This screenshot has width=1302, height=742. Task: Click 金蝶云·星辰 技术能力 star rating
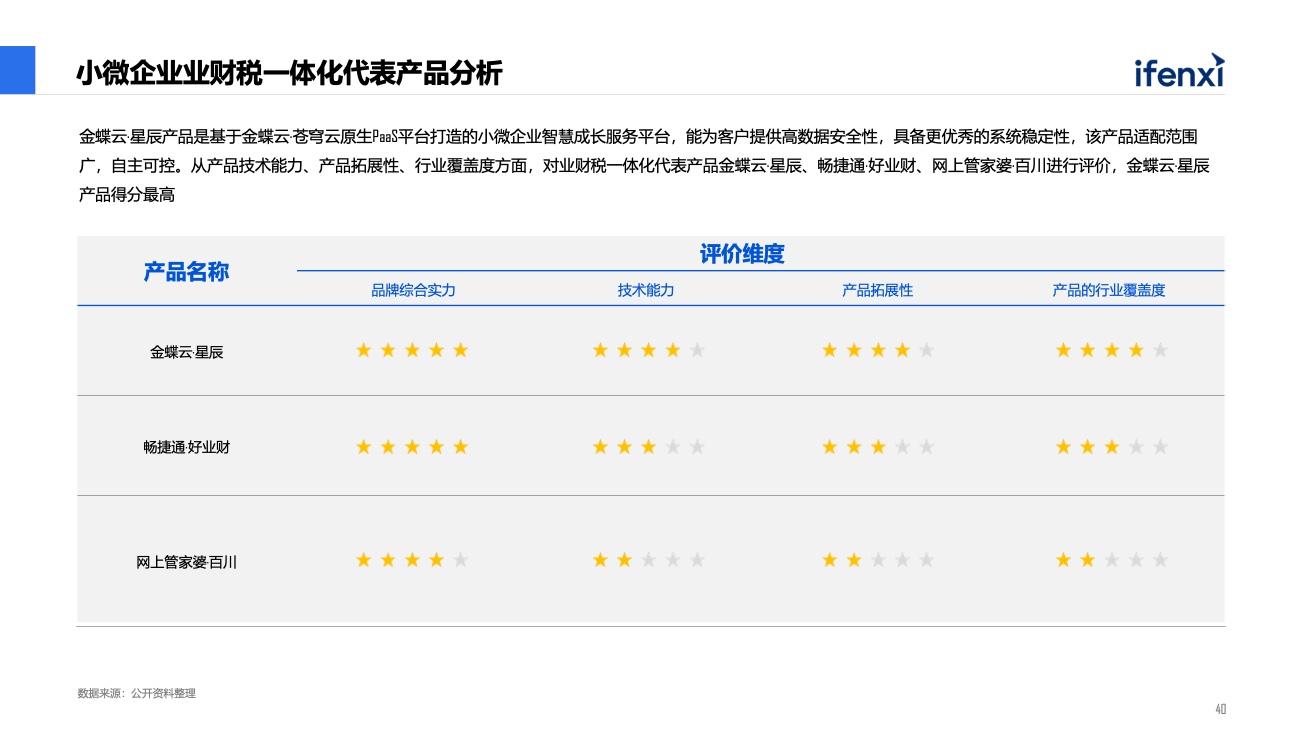(648, 350)
